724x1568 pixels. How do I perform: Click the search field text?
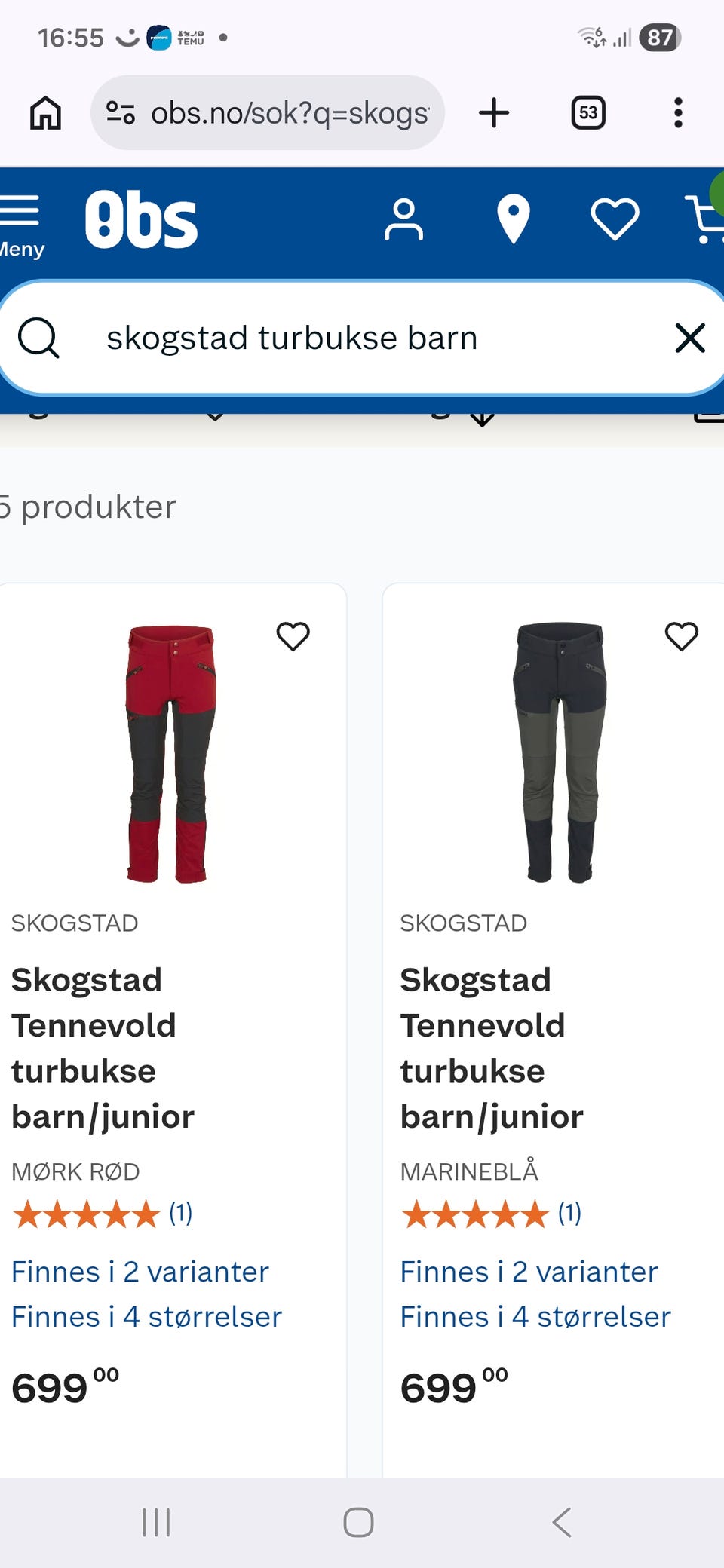click(x=292, y=338)
